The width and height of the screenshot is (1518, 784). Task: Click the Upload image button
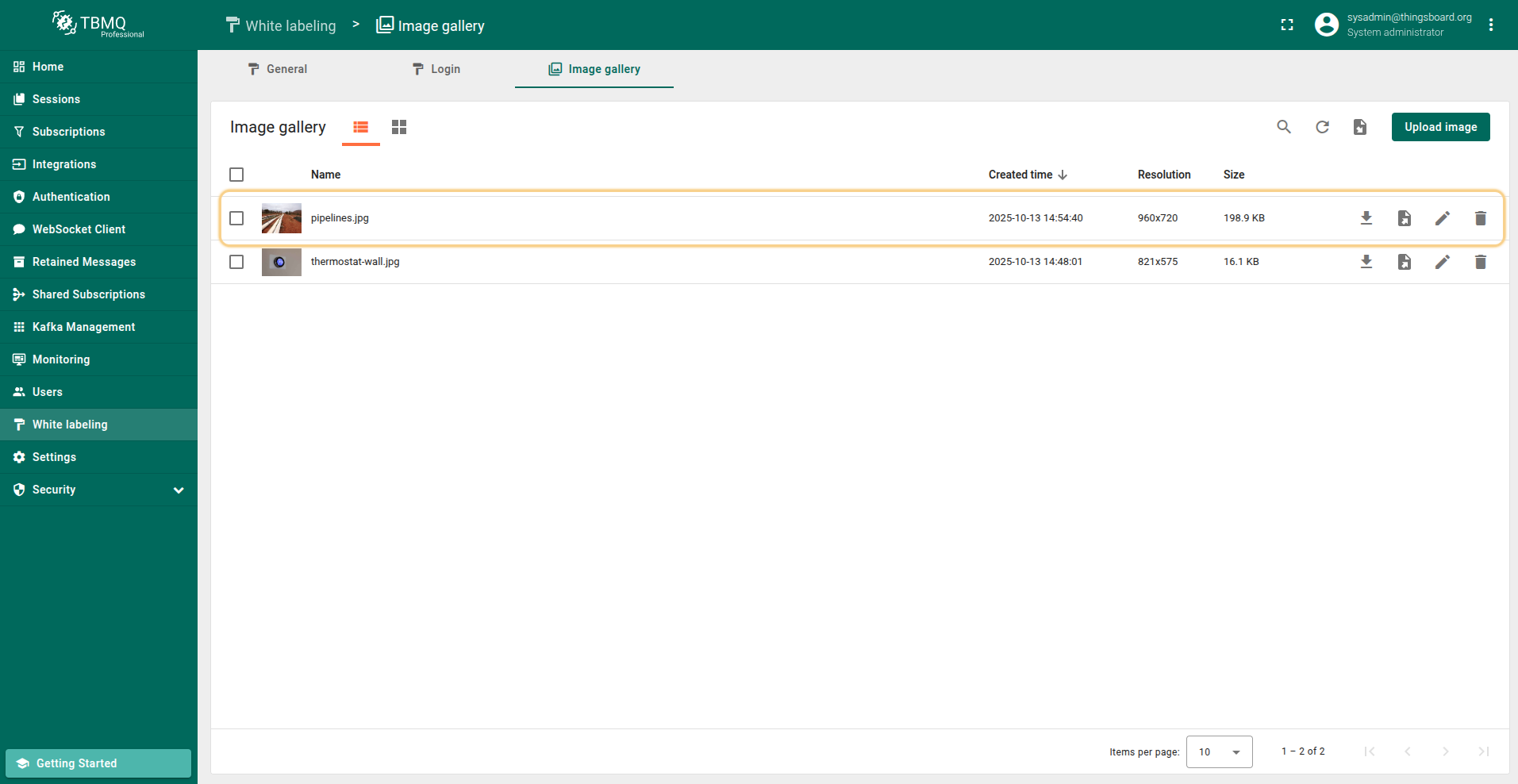(1440, 127)
